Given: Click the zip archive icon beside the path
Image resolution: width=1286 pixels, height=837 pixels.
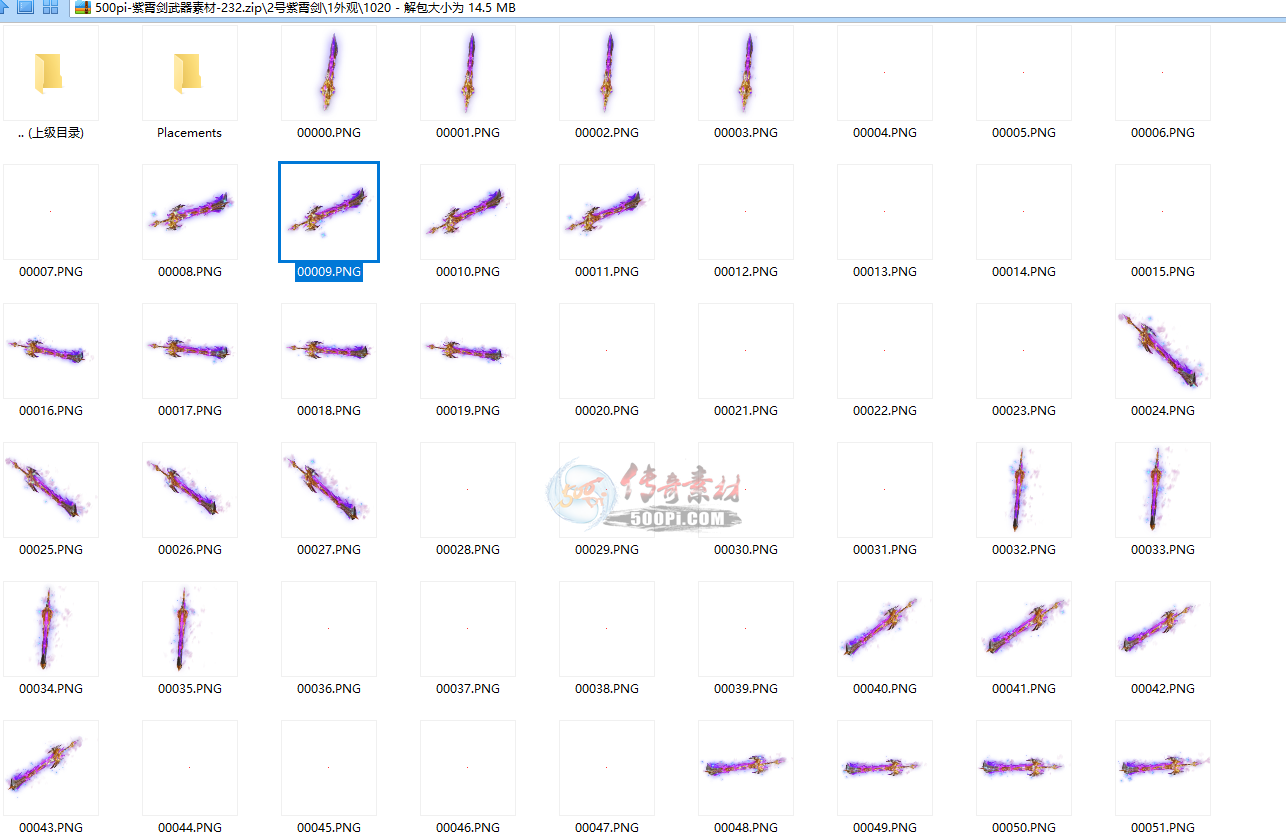Looking at the screenshot, I should 83,8.
